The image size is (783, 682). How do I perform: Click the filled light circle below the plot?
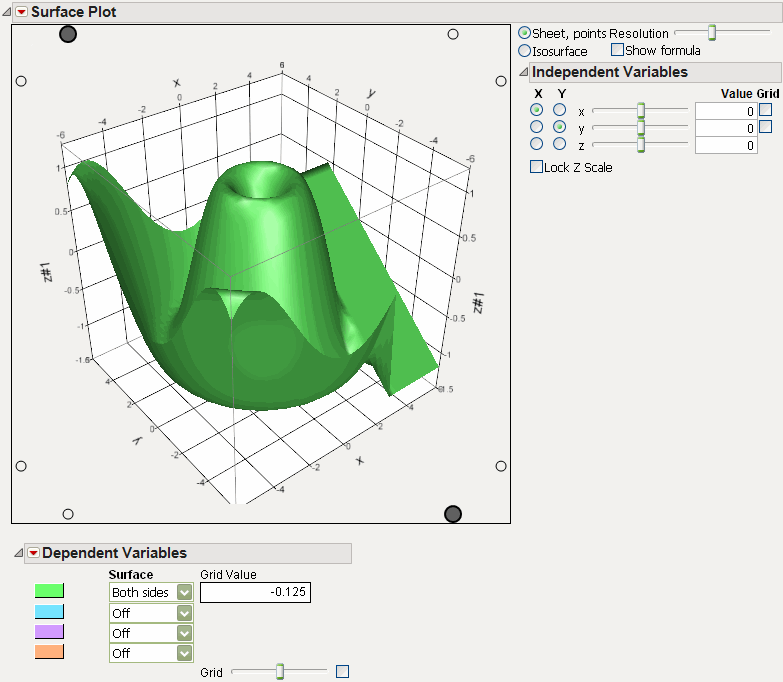pyautogui.click(x=453, y=514)
